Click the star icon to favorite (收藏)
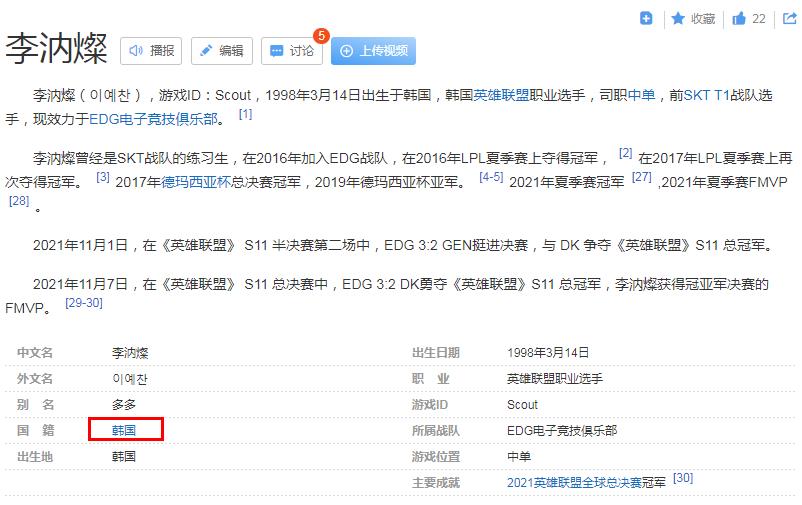Screen dimensions: 802x505 678,18
